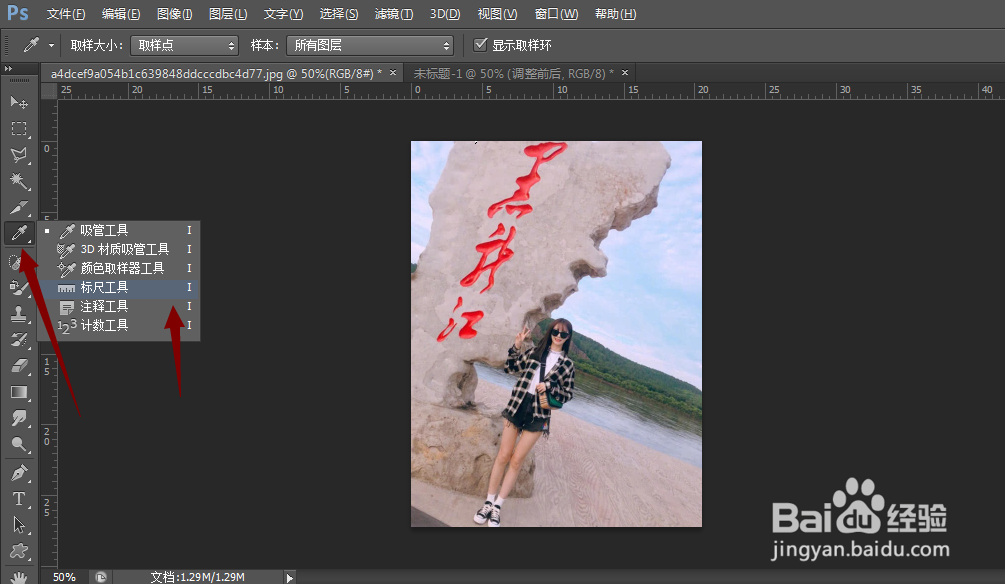Select the History Brush tool

(x=19, y=340)
